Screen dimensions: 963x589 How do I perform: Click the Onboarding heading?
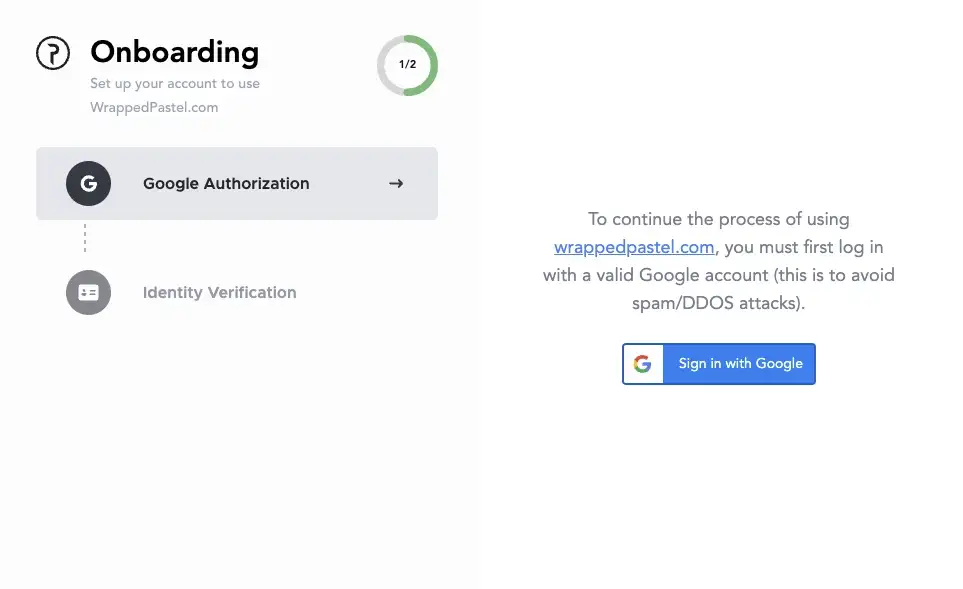(x=174, y=52)
